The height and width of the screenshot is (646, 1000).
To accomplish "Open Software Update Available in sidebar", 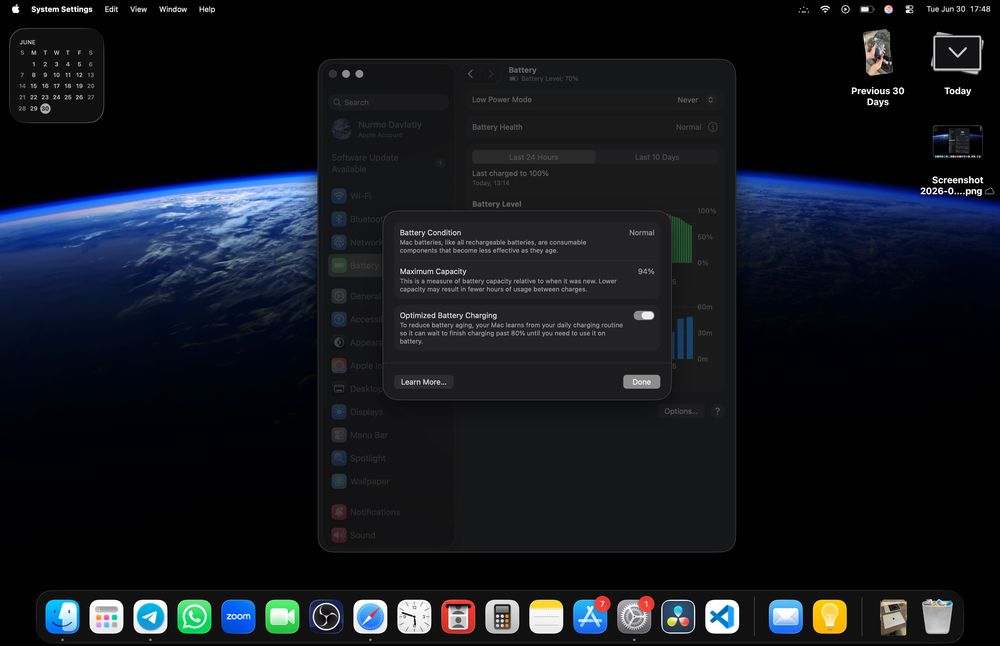I will tap(388, 163).
